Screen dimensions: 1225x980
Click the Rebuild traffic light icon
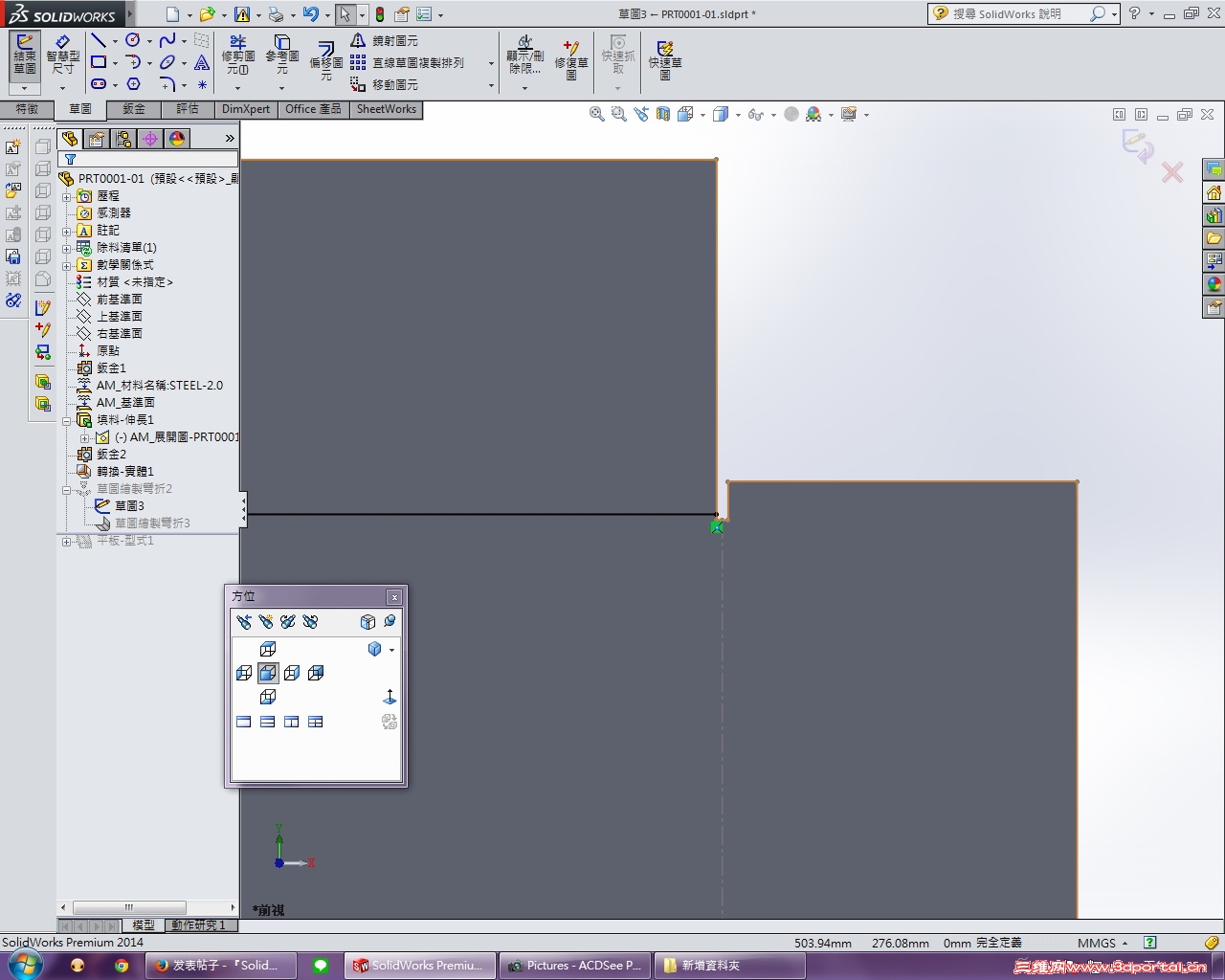tap(380, 14)
